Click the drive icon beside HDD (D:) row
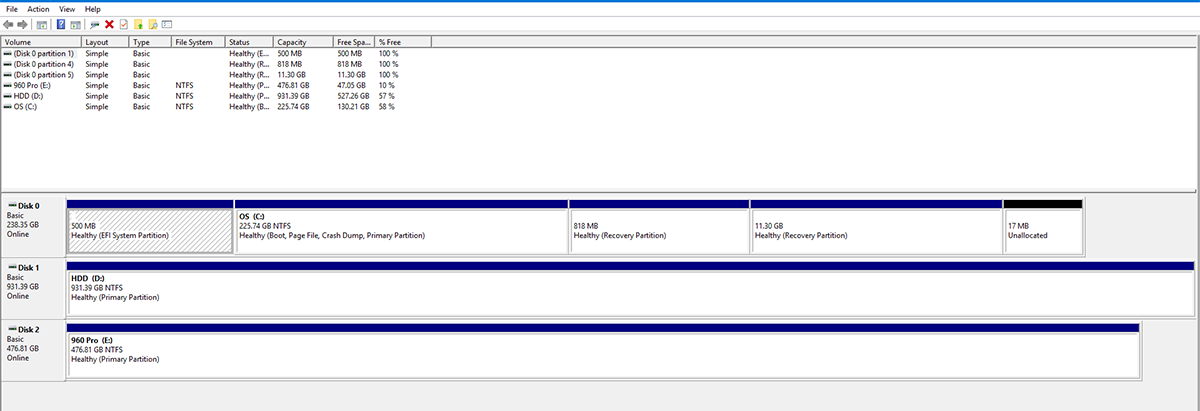This screenshot has width=1200, height=411. 8,96
